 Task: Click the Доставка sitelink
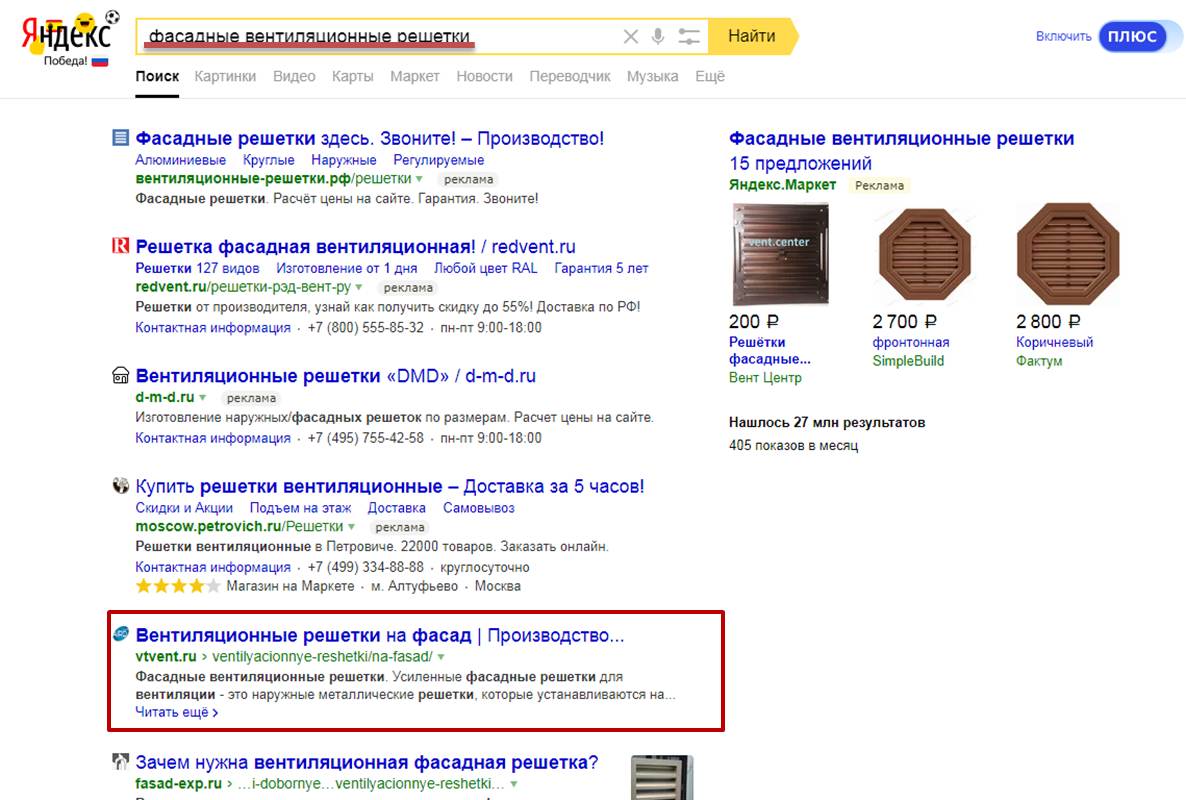point(396,508)
